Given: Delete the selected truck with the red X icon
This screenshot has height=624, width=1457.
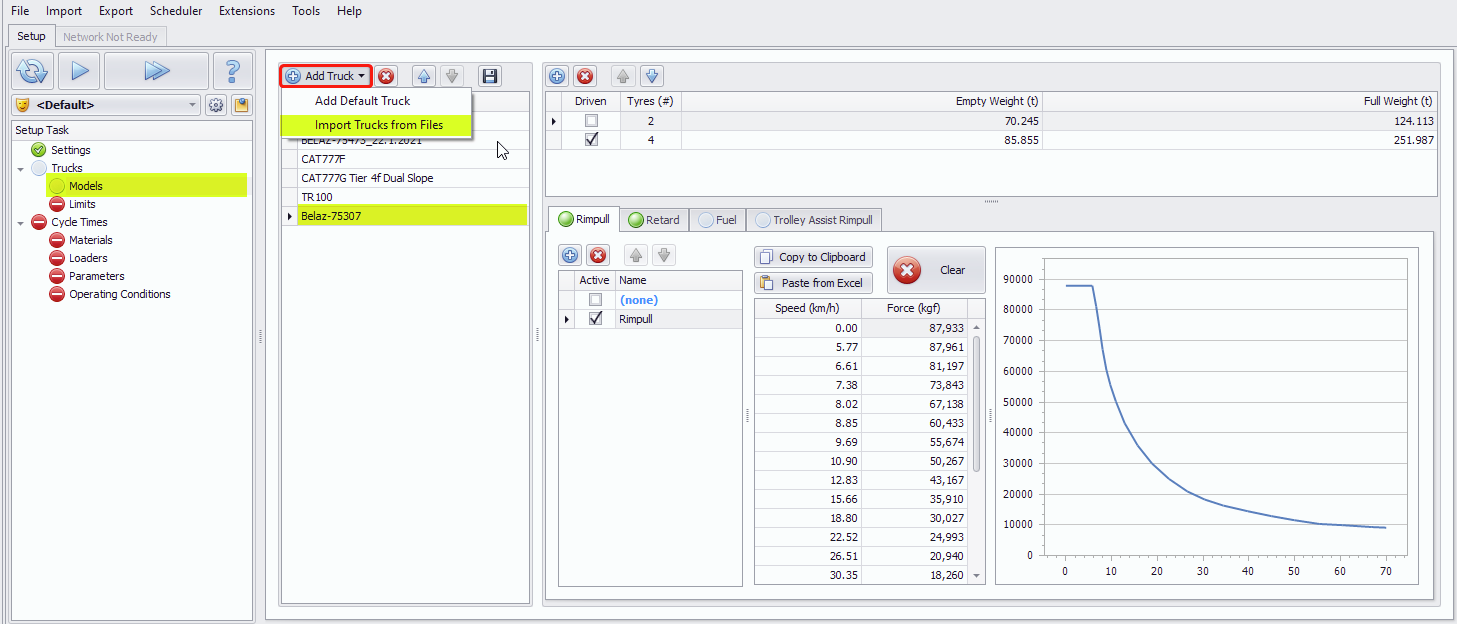Looking at the screenshot, I should click(386, 76).
